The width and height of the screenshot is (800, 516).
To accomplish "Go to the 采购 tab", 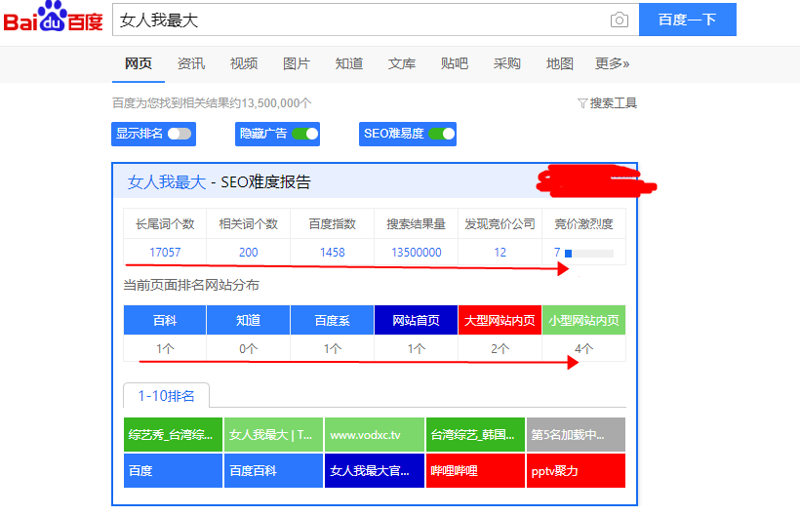I will [507, 63].
